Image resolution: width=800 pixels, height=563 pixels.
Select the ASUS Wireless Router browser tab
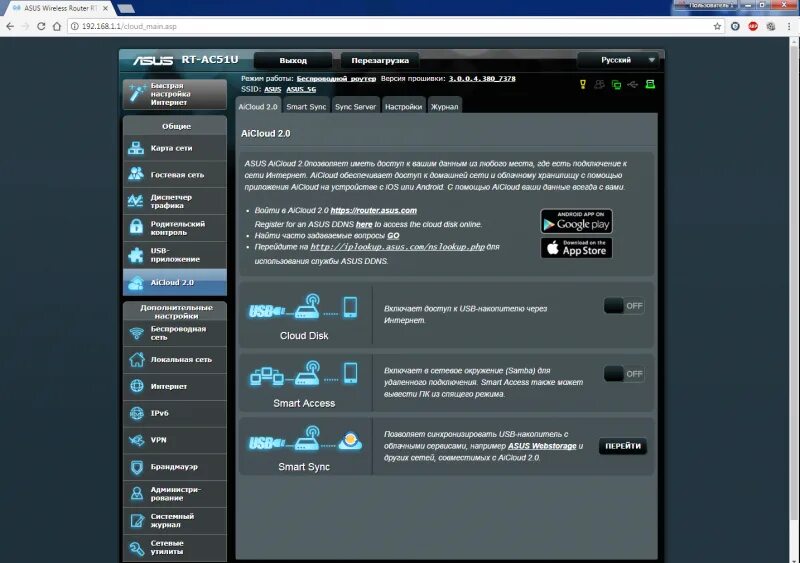click(60, 8)
